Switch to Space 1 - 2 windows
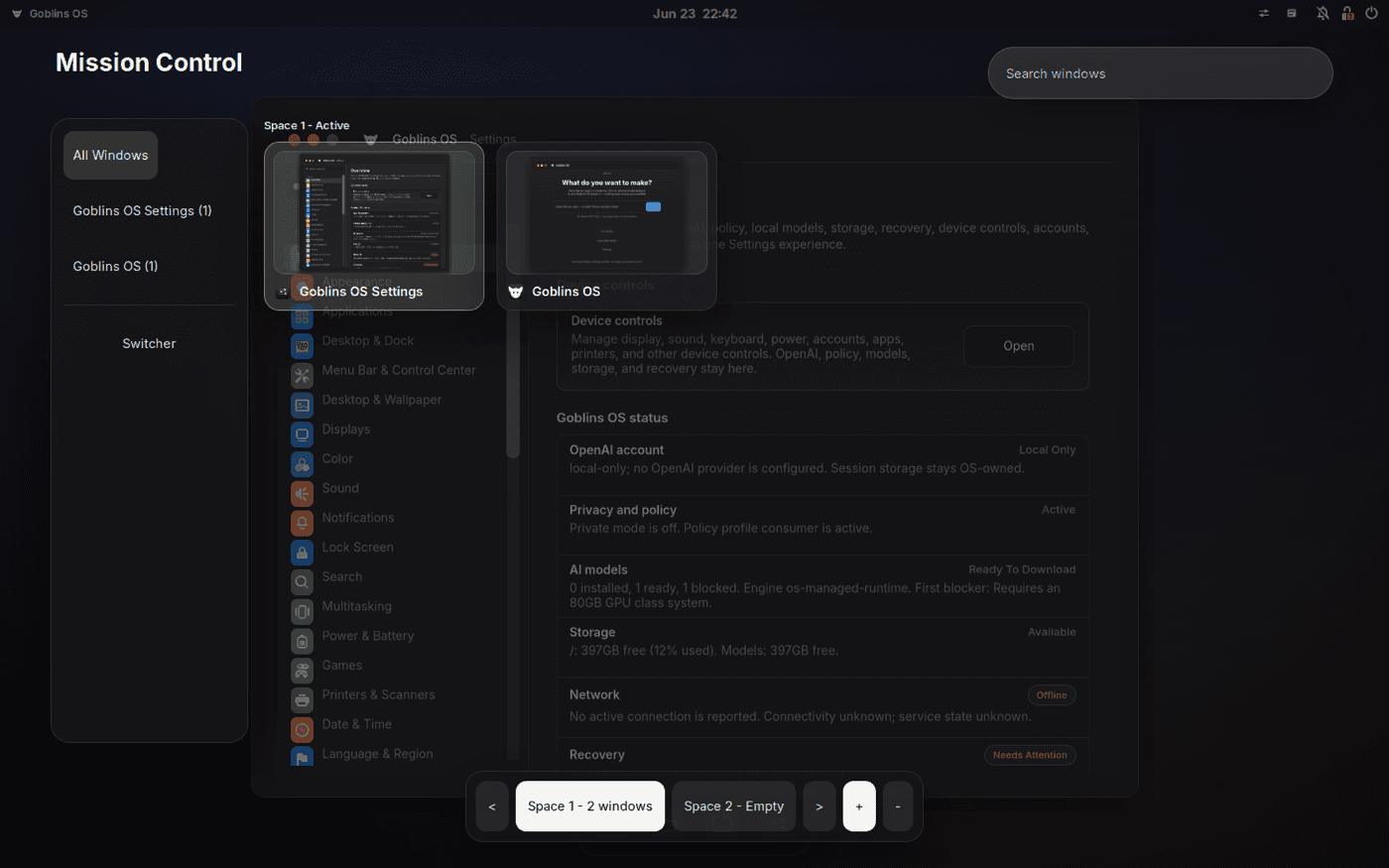1389x868 pixels. [590, 806]
